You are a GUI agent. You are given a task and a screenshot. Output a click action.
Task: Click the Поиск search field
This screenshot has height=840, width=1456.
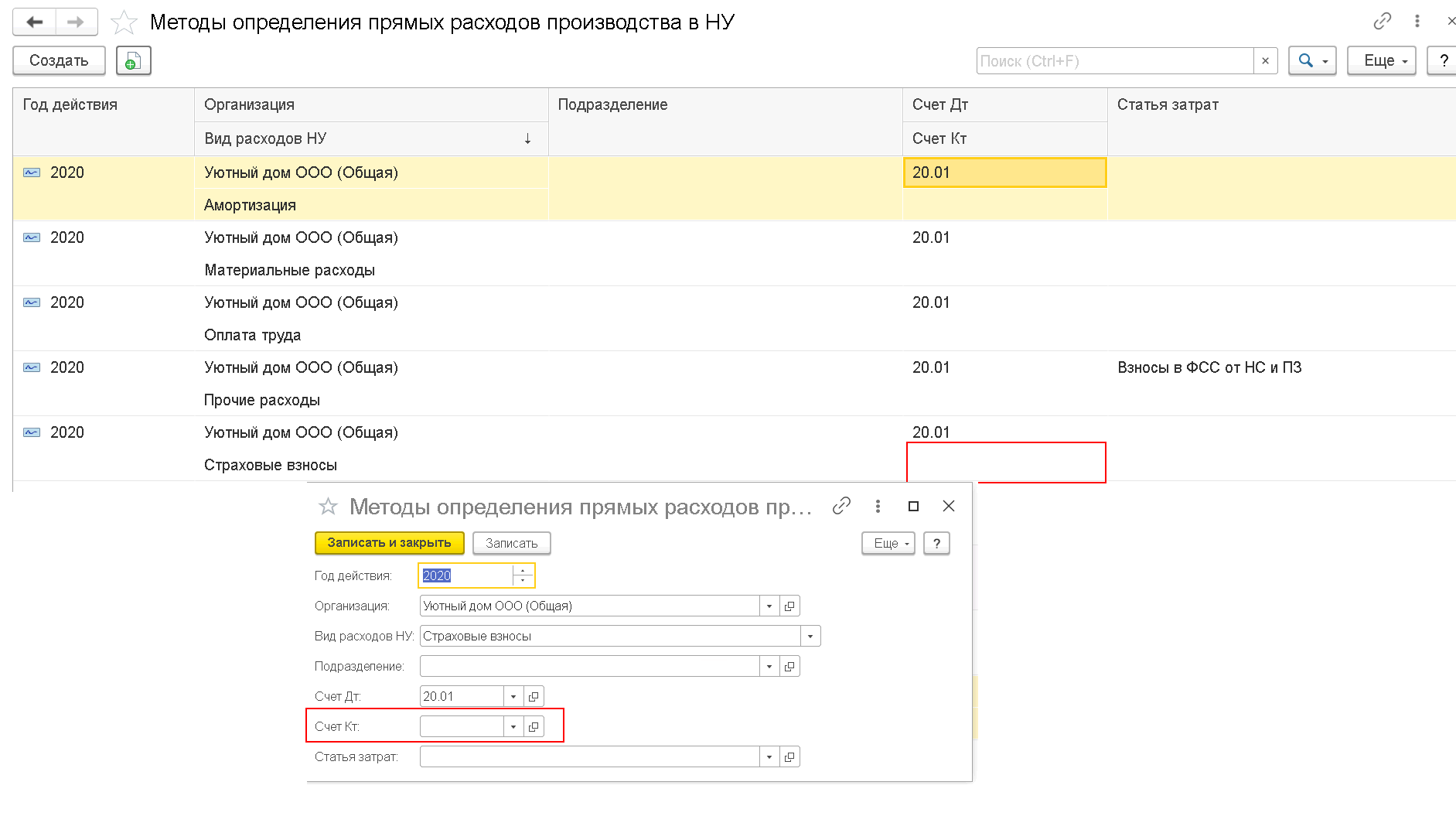1115,60
